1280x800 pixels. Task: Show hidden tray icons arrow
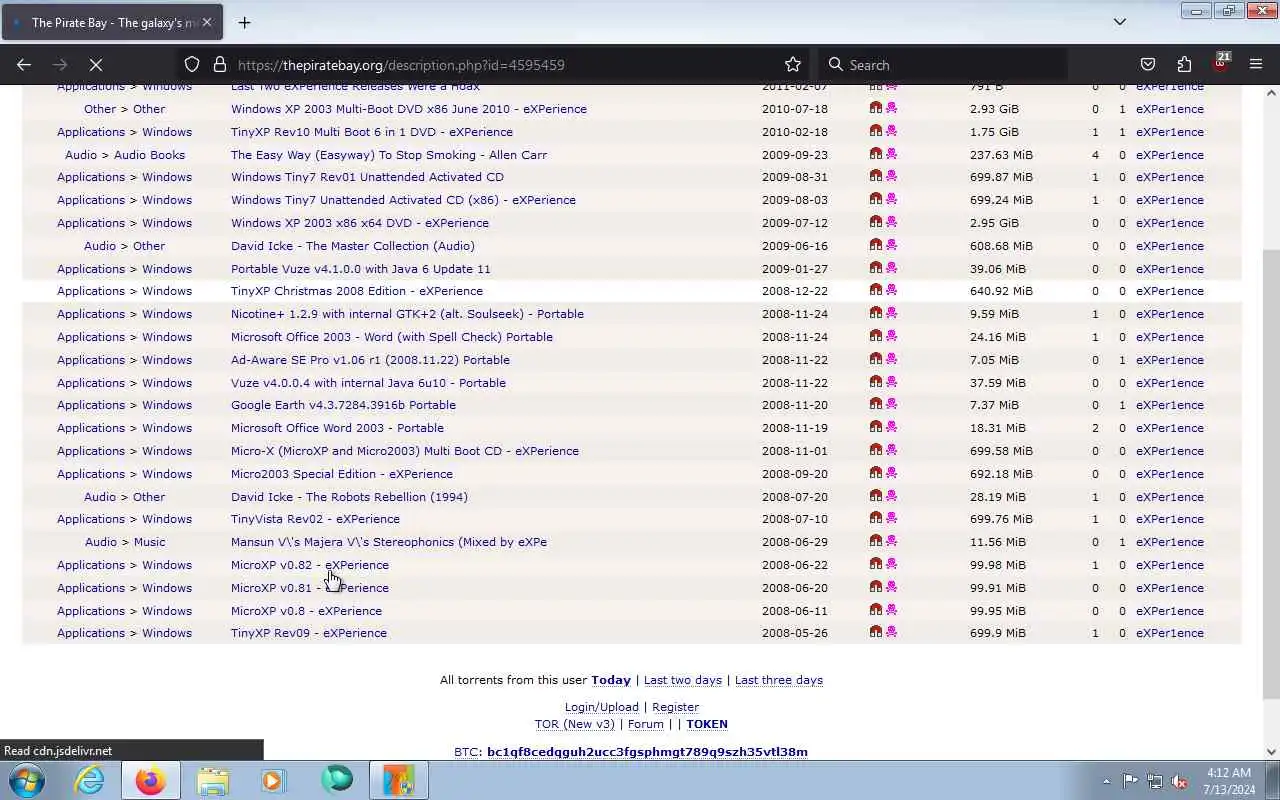[x=1106, y=781]
